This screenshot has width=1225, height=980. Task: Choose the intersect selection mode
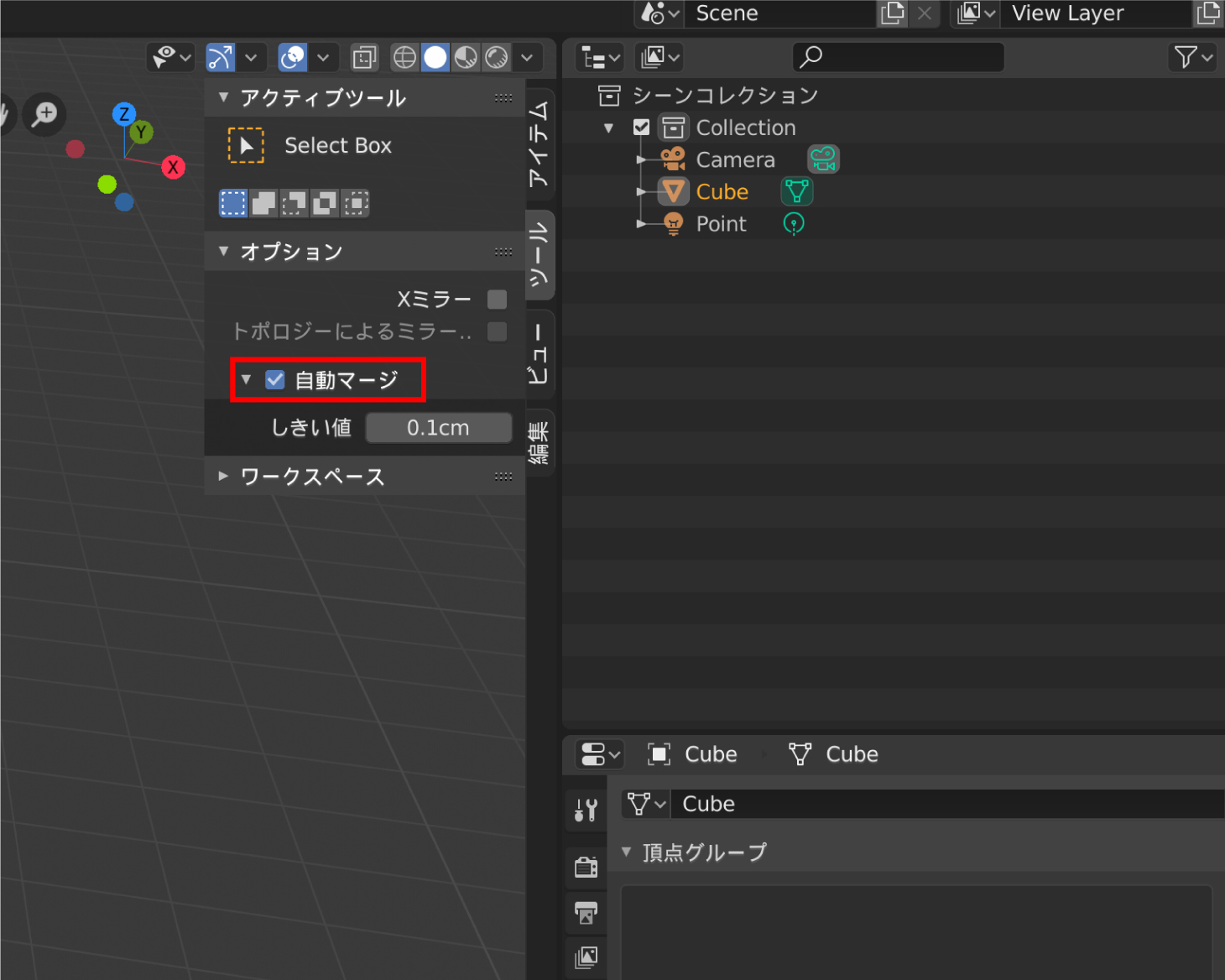pos(356,203)
